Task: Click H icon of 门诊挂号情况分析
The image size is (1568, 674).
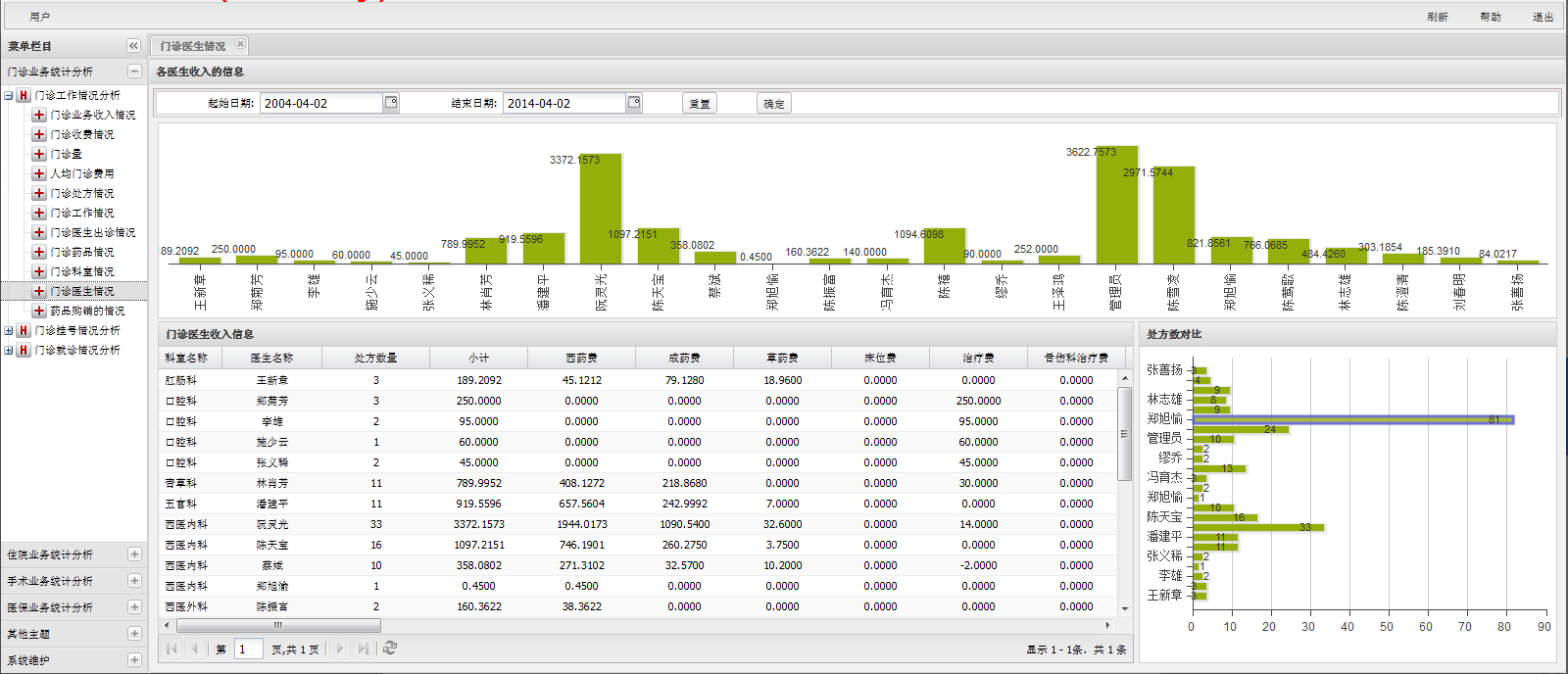Action: (24, 330)
